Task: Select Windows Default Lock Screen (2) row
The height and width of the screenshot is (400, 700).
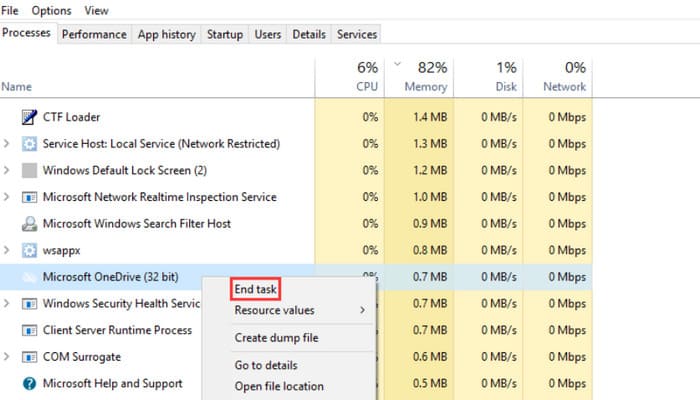Action: click(x=125, y=171)
